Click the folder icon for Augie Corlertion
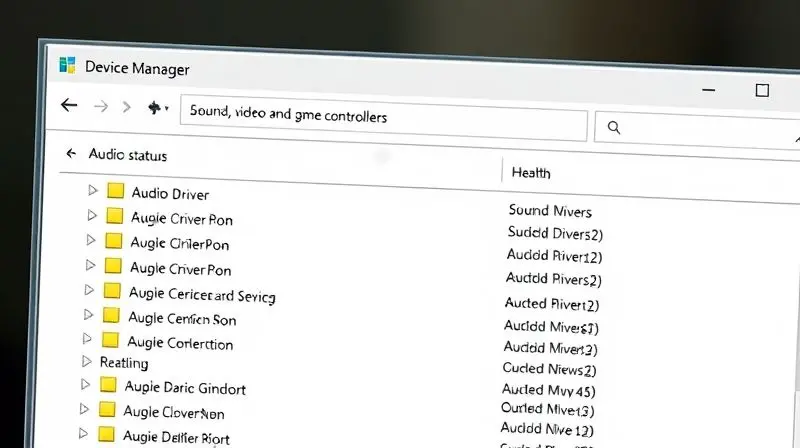 click(110, 342)
